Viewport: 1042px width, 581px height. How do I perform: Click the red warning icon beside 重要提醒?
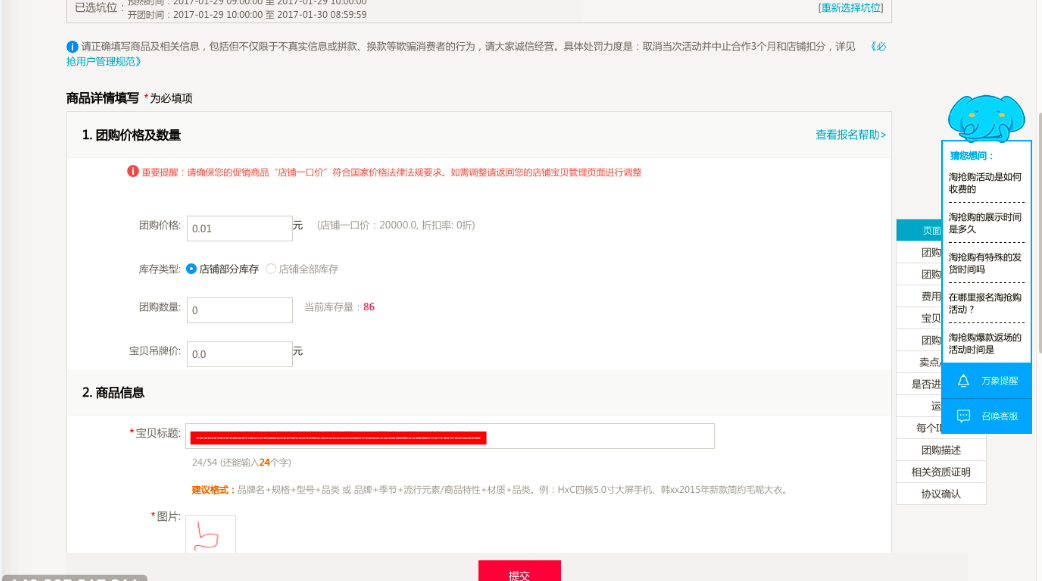click(x=133, y=171)
